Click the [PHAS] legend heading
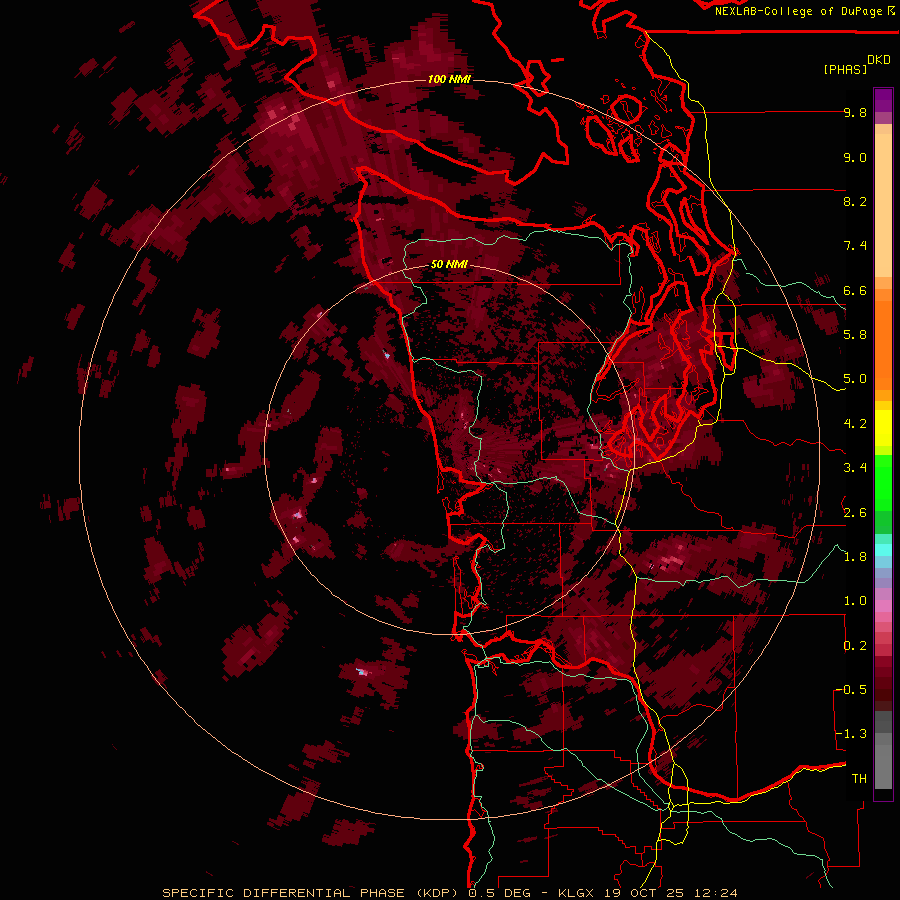Viewport: 900px width, 900px height. (x=845, y=69)
